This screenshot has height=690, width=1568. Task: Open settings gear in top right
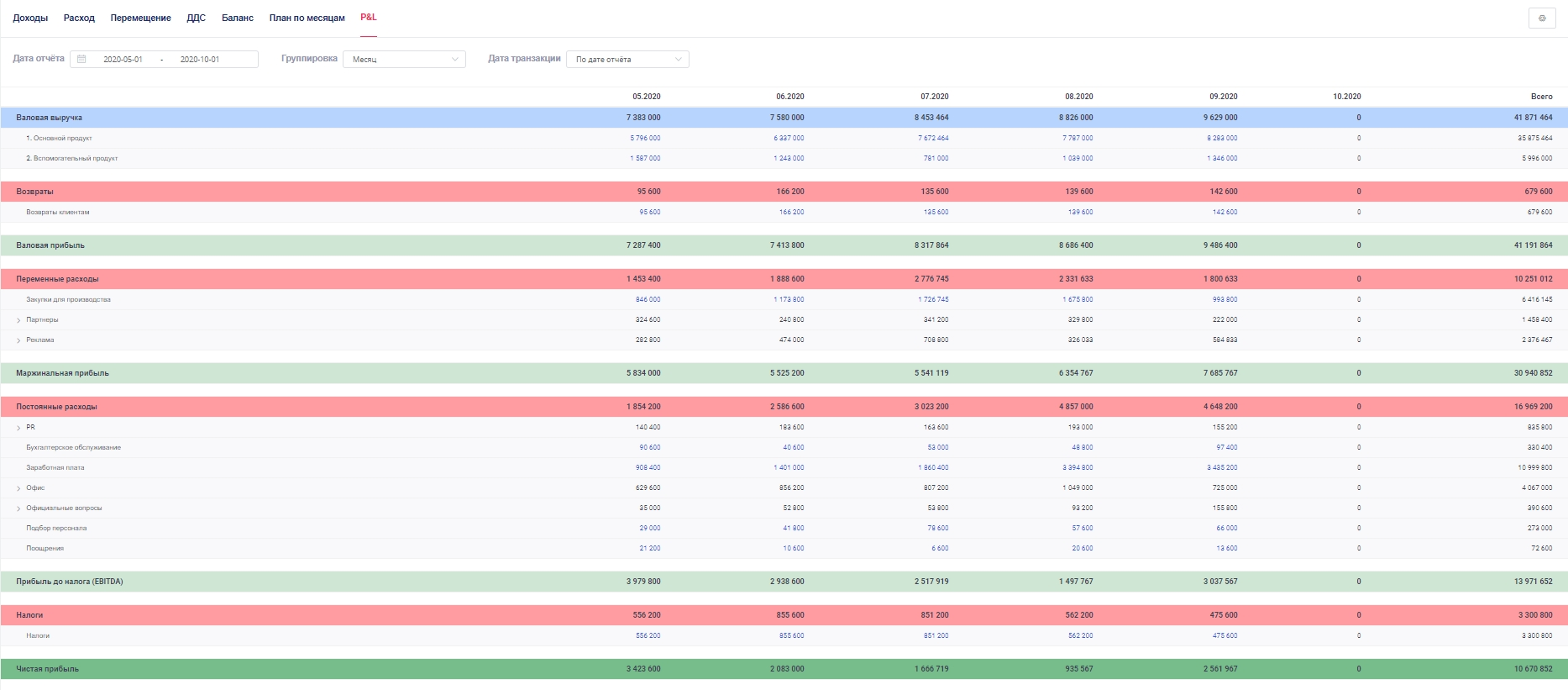(x=1541, y=18)
